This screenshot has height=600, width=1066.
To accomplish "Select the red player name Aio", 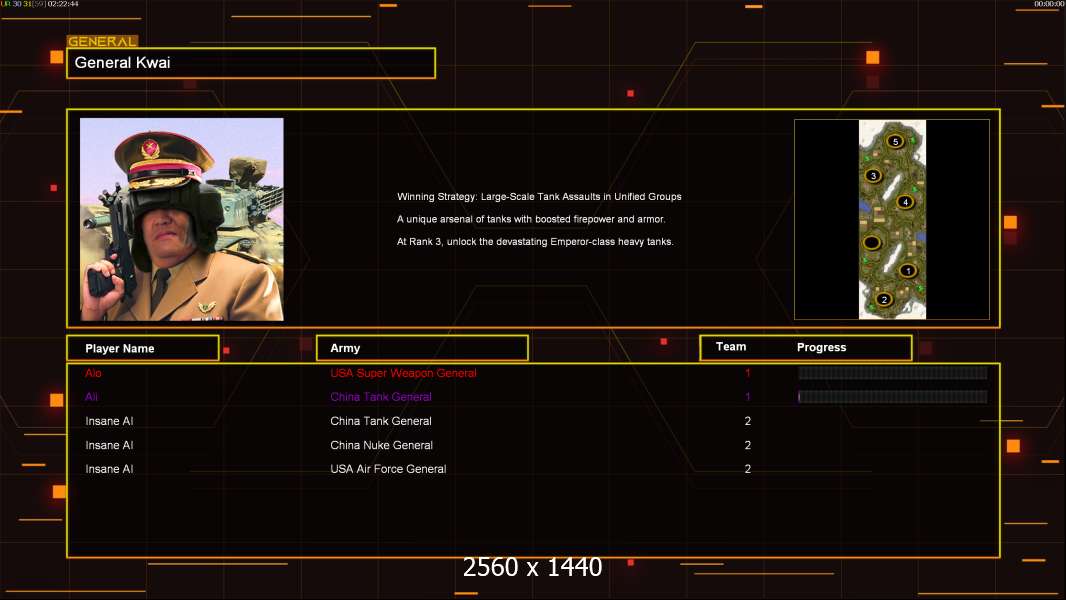I will [x=93, y=373].
